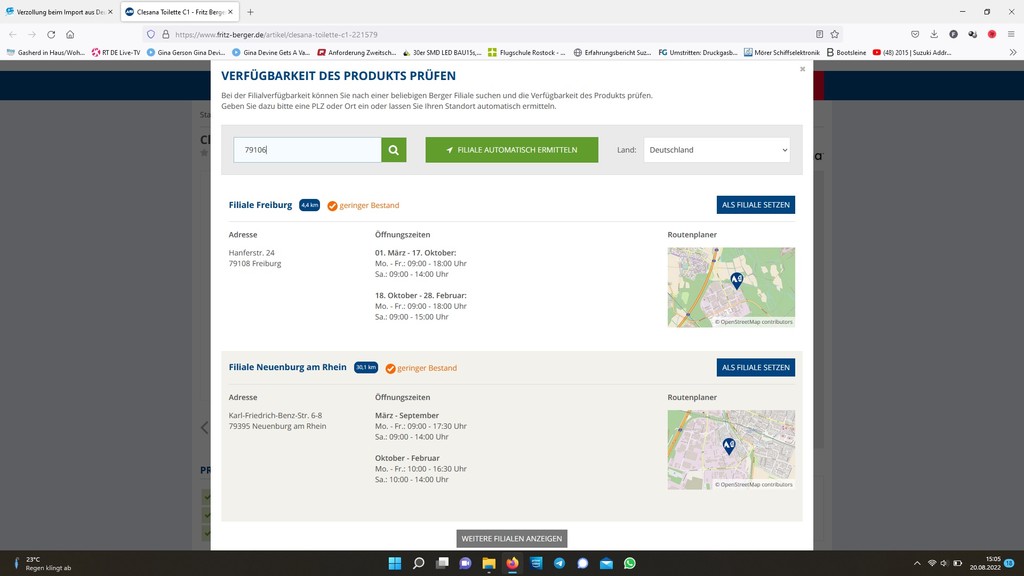This screenshot has height=576, width=1024.
Task: Open Gasherd in Haus/Woh... bookmark
Action: pyautogui.click(x=46, y=52)
